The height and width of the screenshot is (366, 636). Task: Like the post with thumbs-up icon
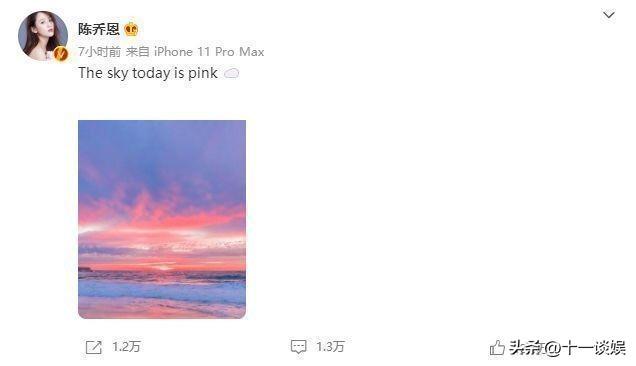click(x=497, y=347)
